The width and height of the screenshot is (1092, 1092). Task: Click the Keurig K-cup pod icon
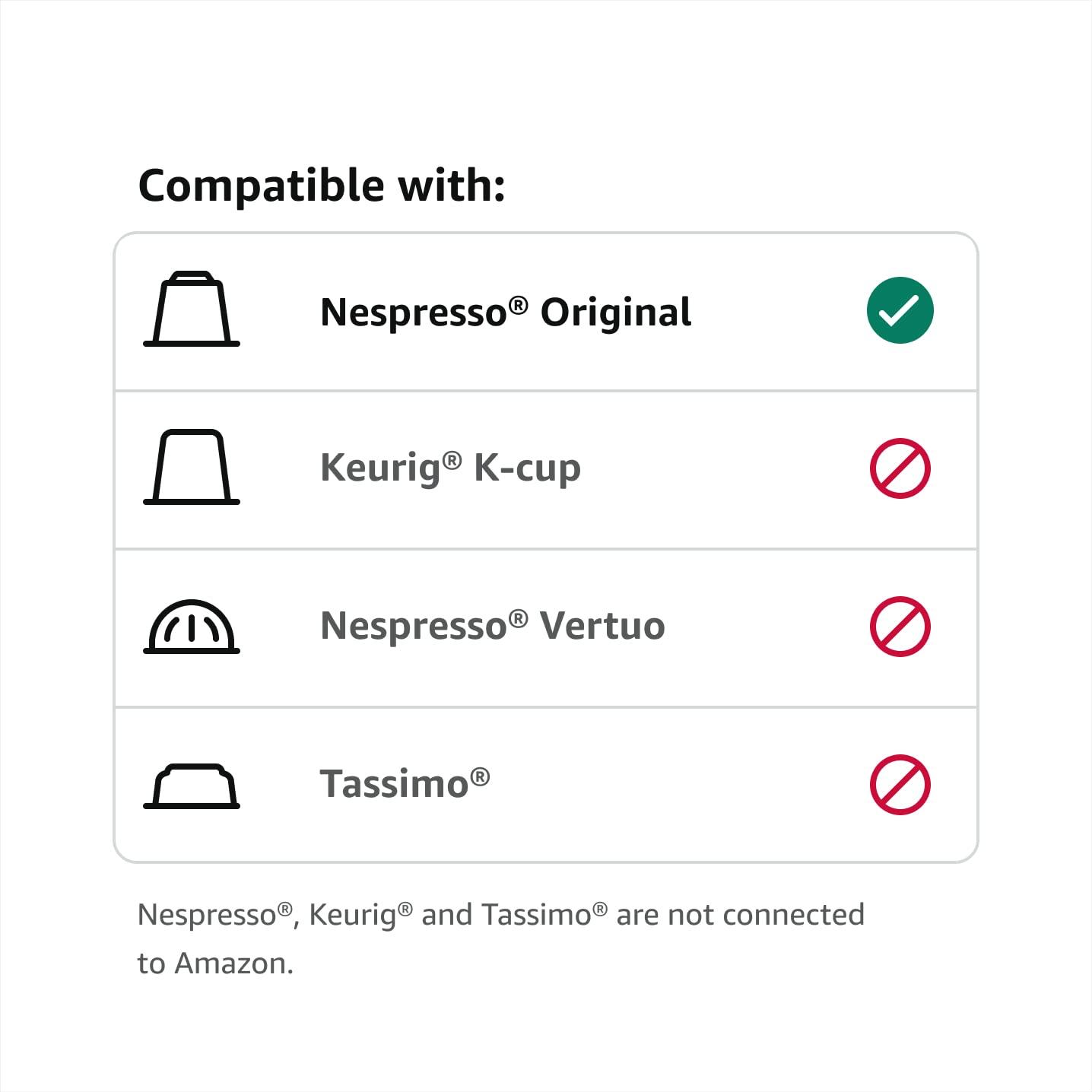(x=192, y=467)
